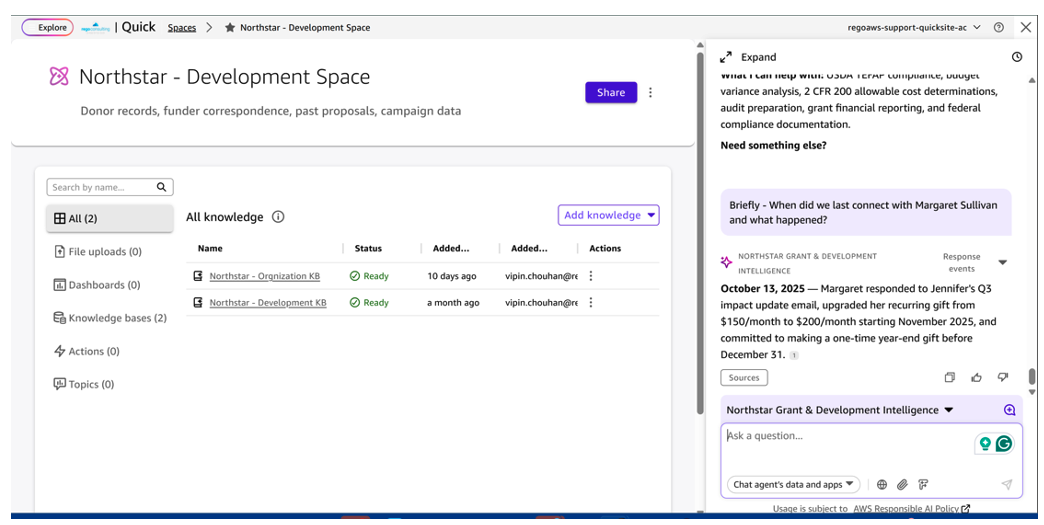
Task: Select Actions (0) filter
Action: (x=87, y=351)
